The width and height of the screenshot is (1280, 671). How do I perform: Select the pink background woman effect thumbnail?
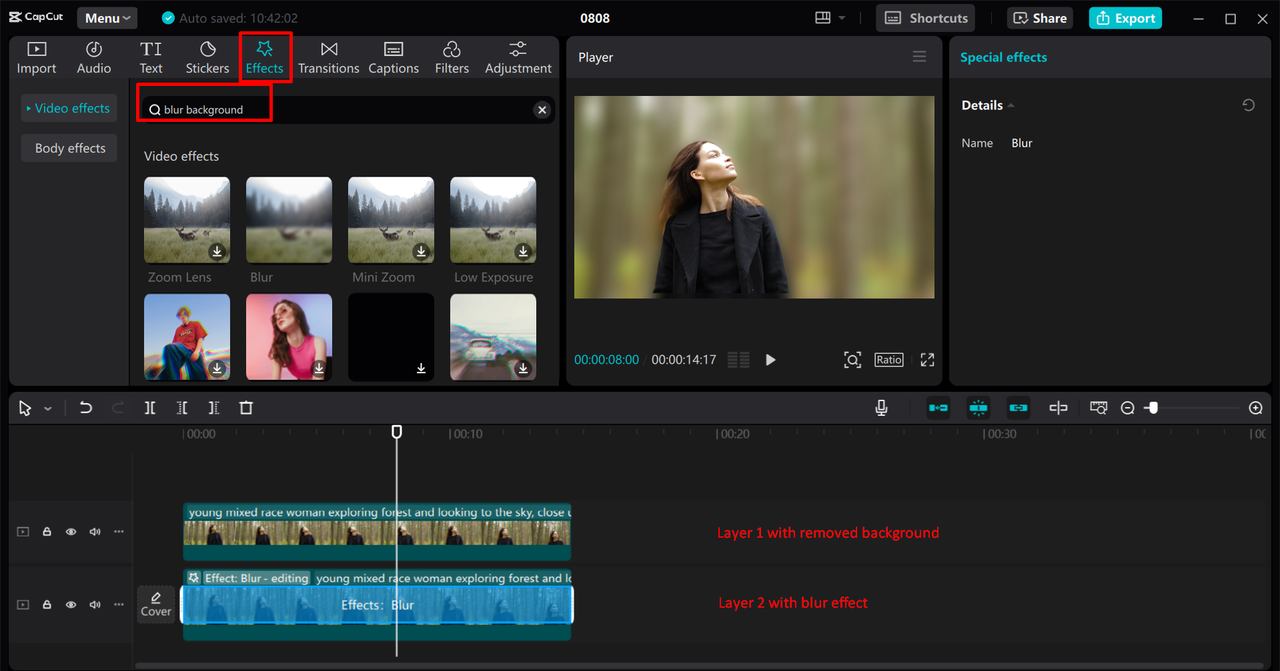point(289,336)
